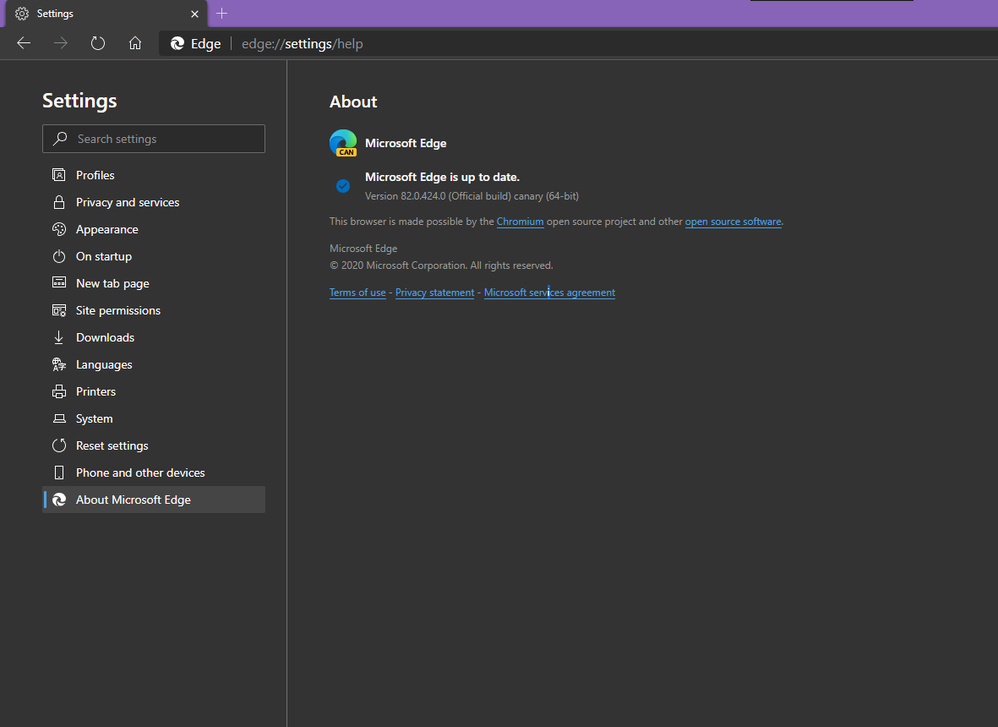Click the Profiles icon
This screenshot has width=998, height=727.
[59, 175]
